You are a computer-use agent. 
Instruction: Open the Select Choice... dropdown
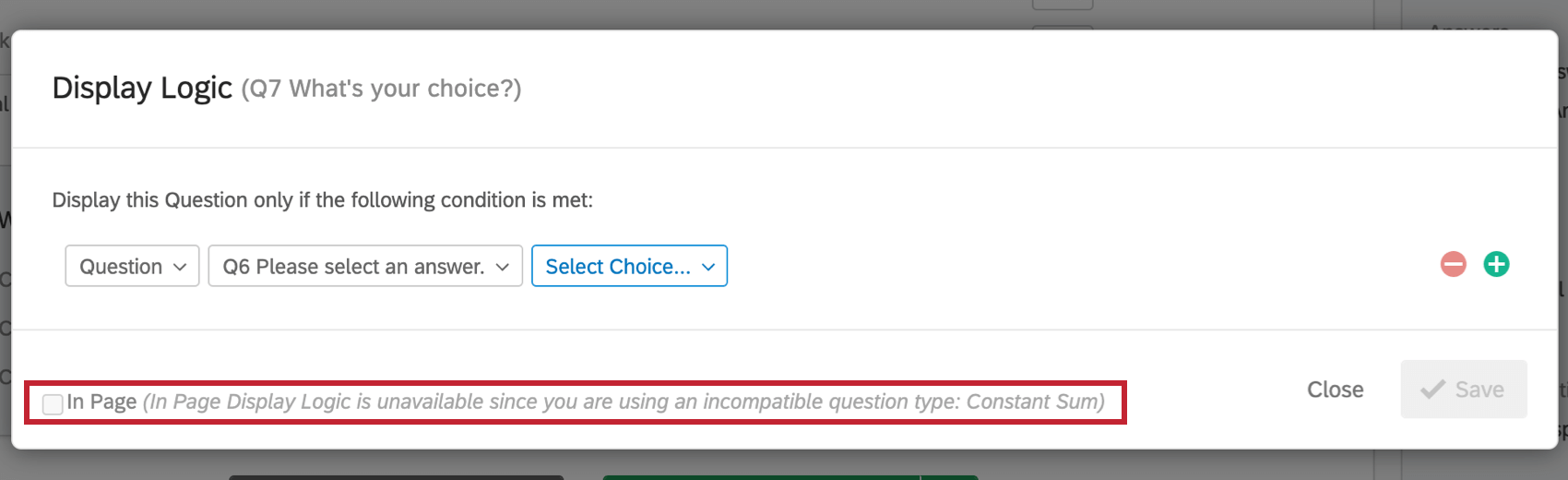pos(629,267)
